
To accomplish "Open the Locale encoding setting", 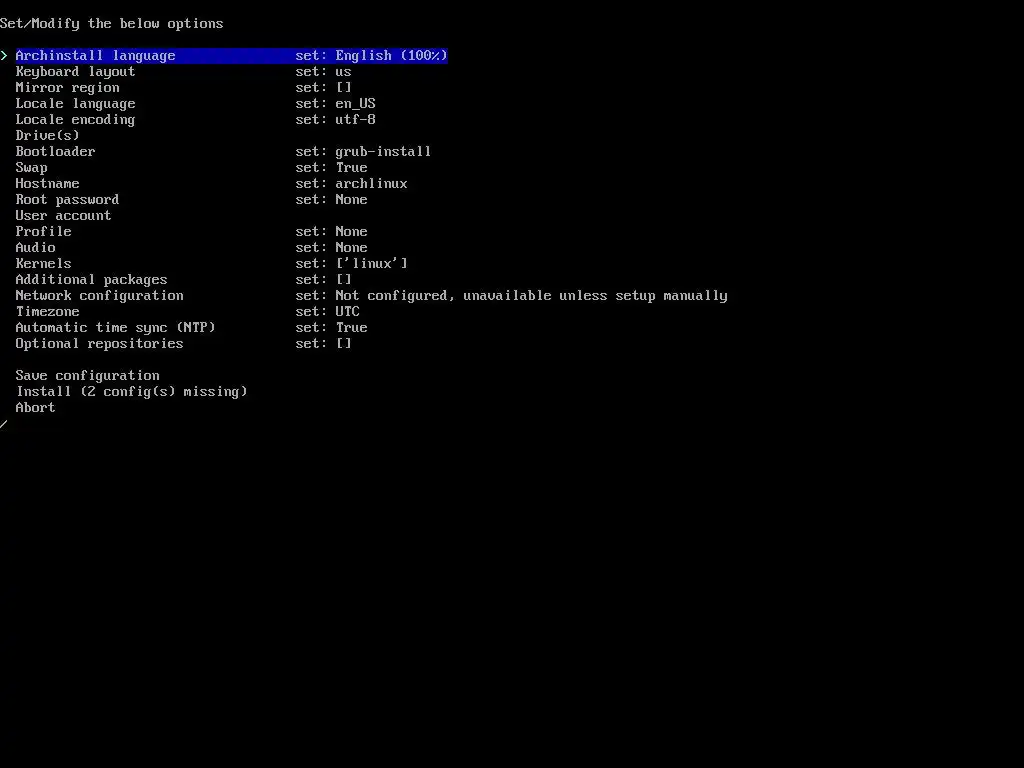I will (x=75, y=120).
